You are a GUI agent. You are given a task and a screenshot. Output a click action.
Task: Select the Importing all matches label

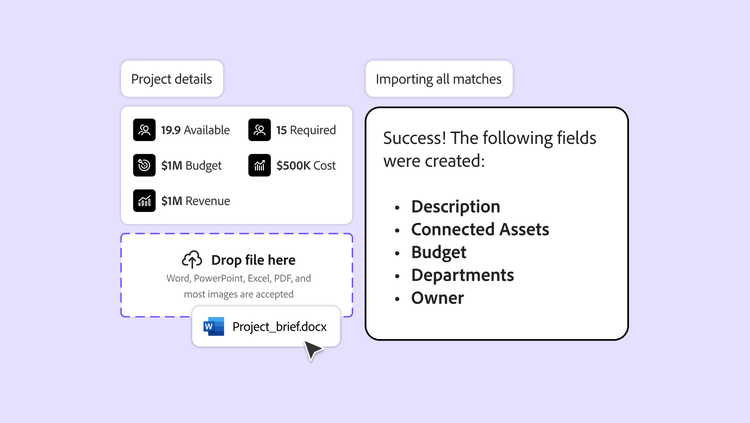coord(439,79)
